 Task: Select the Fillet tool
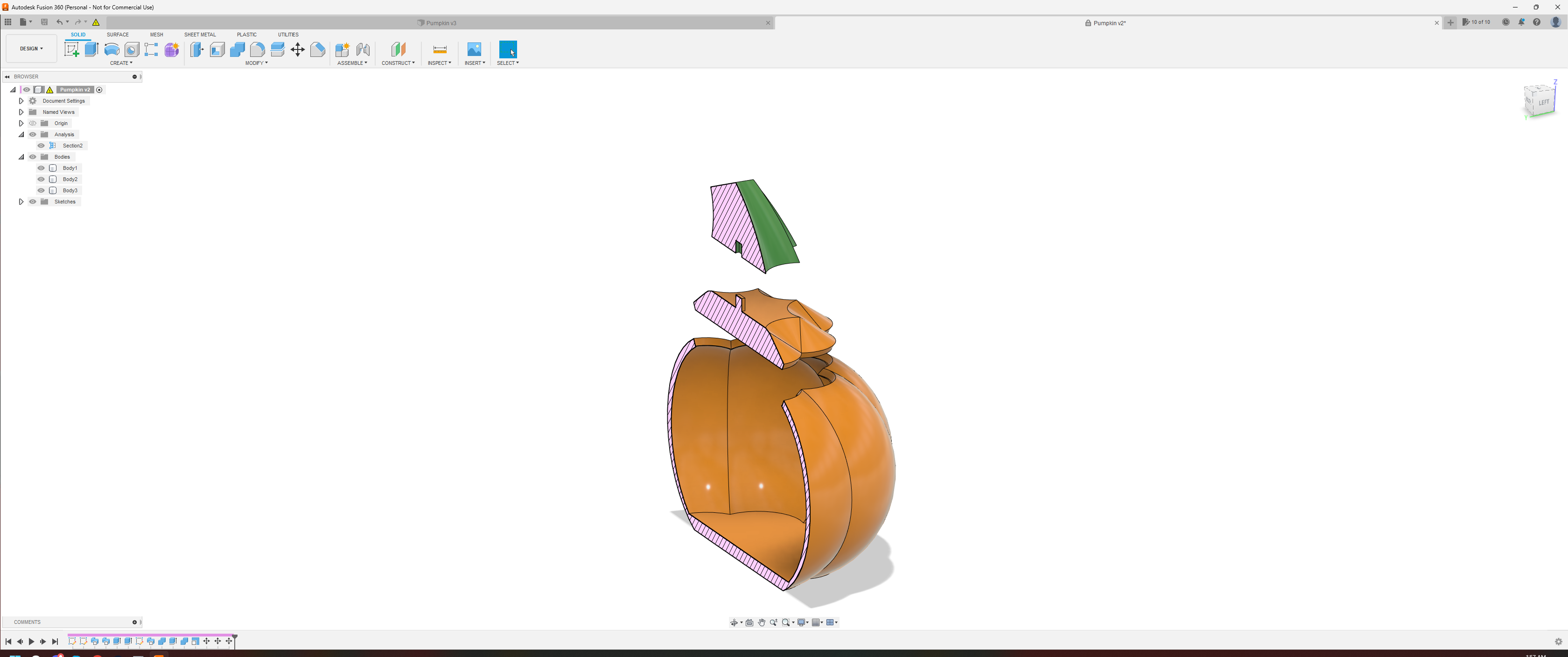click(x=258, y=49)
